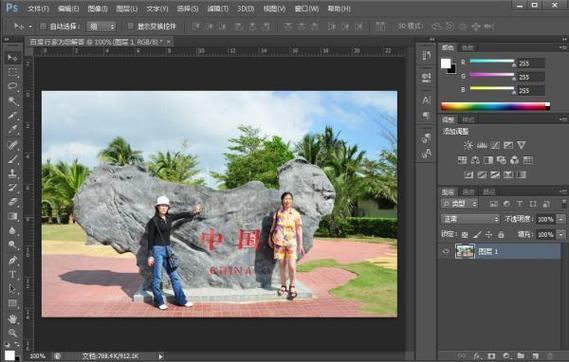Select the Horizontal Type tool
569x362 pixels.
(13, 274)
